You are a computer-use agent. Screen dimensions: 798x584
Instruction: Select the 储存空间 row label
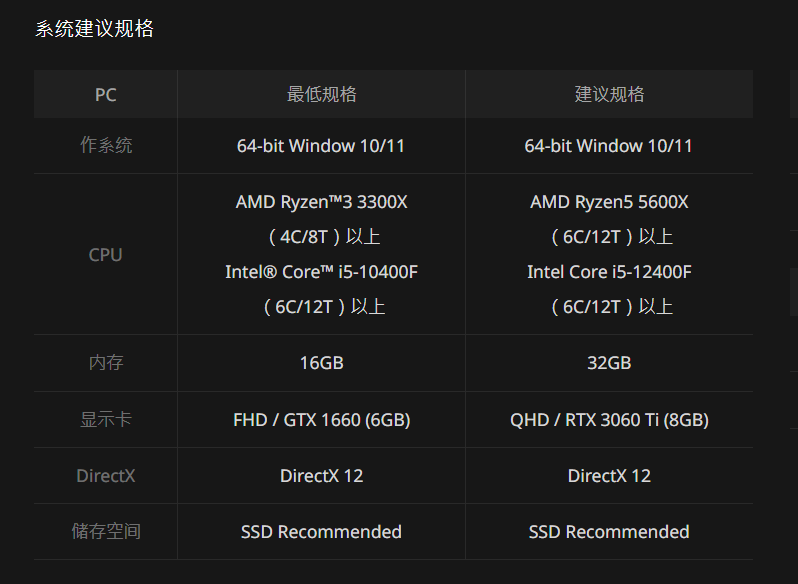click(x=105, y=532)
